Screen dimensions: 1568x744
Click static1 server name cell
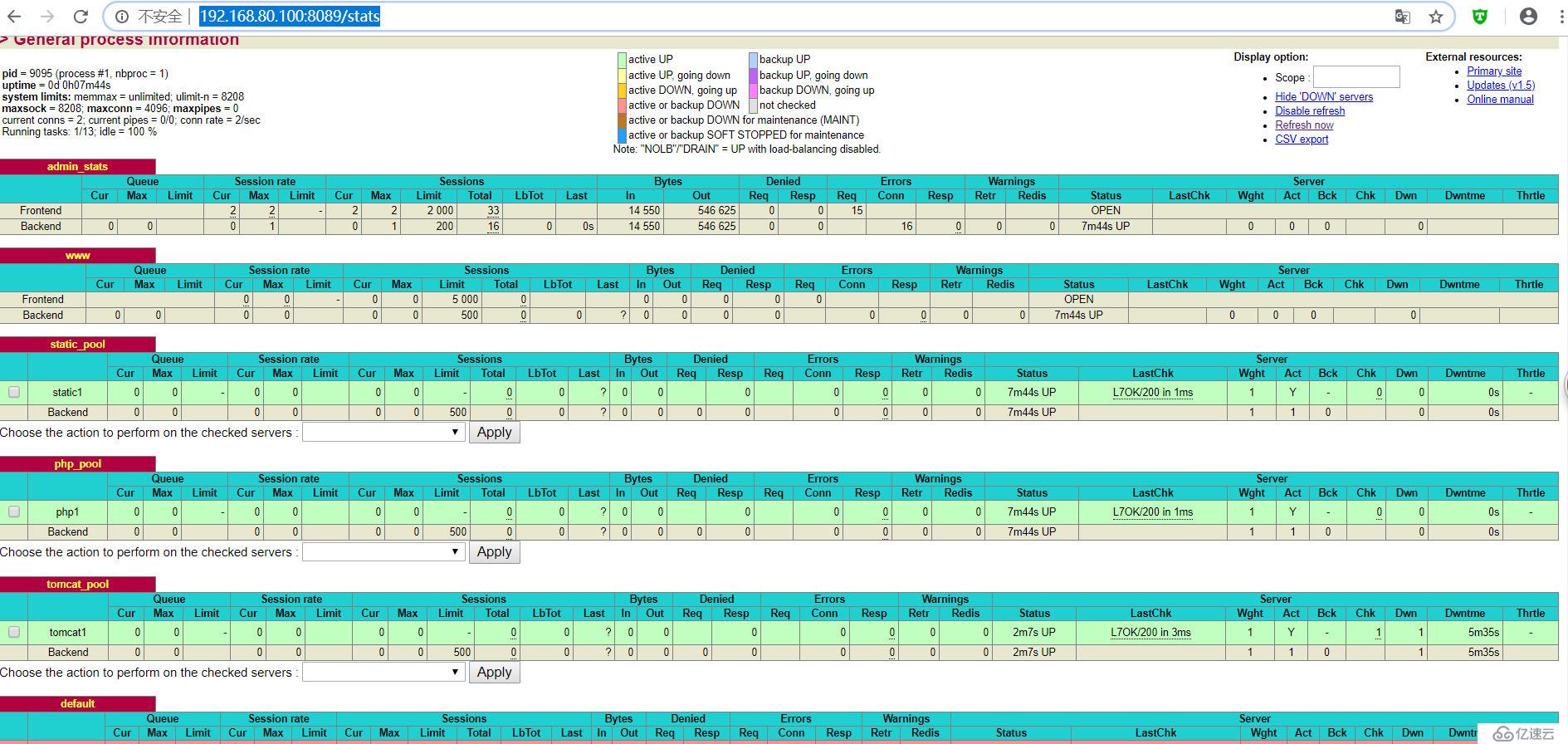click(67, 392)
